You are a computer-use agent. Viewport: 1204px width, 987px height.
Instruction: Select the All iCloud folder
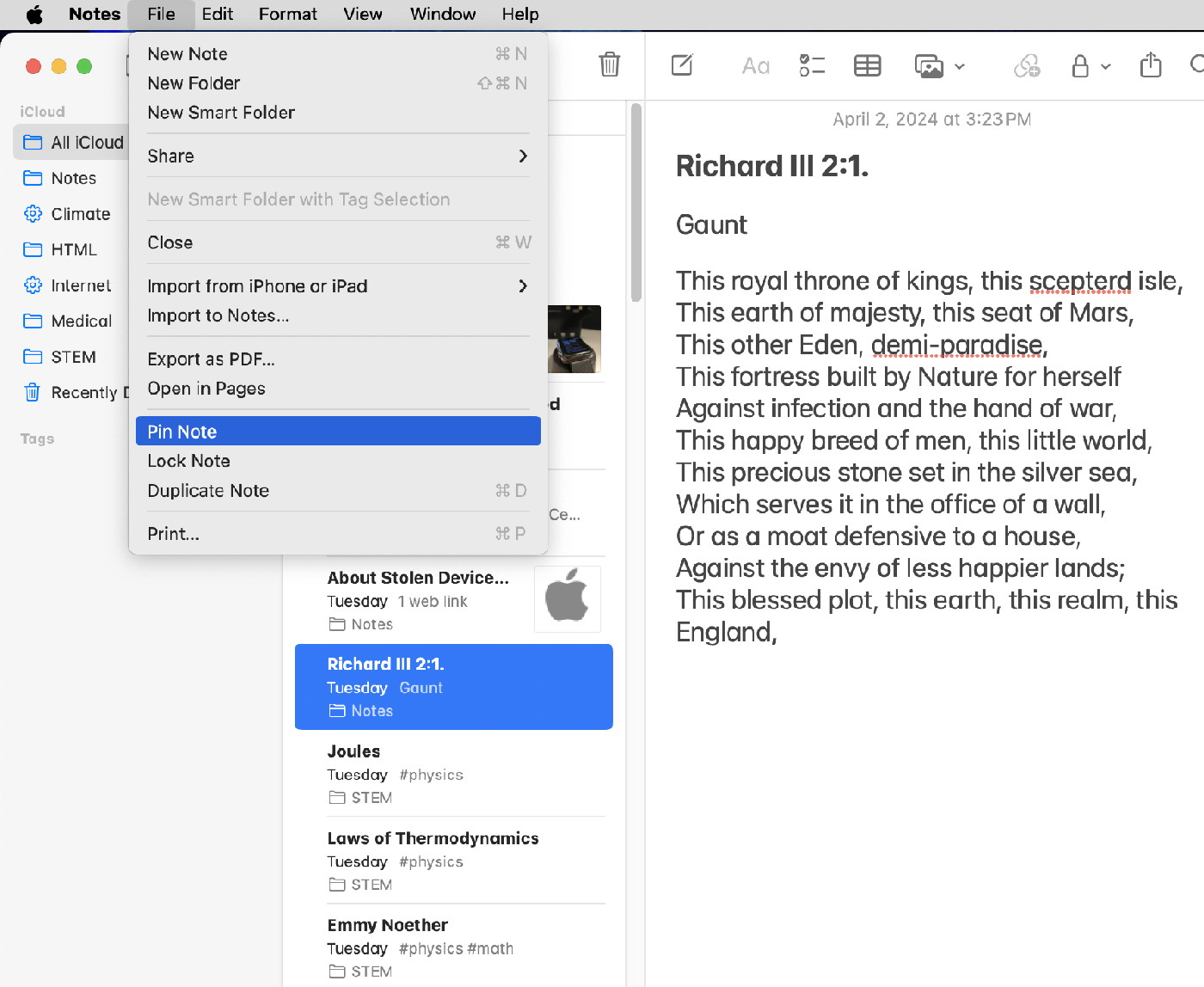coord(72,143)
